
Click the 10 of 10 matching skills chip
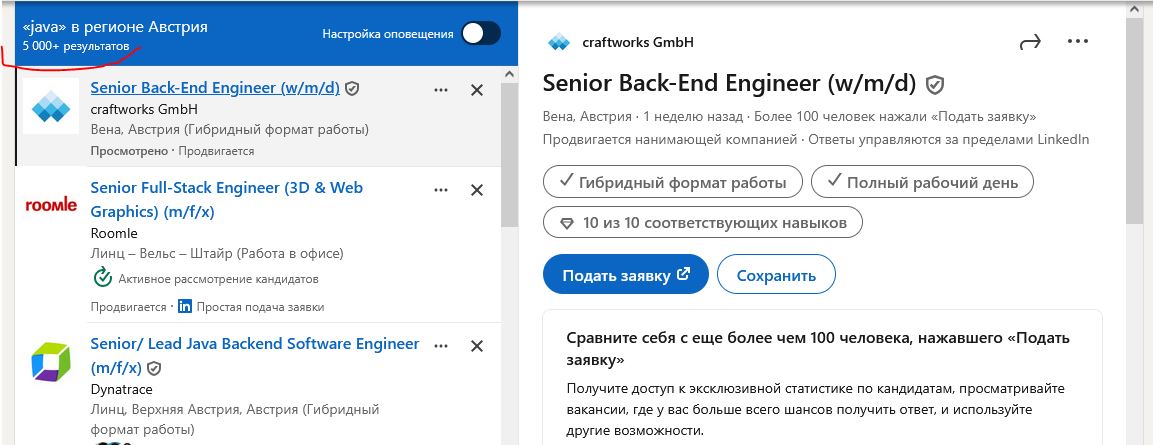coord(703,222)
